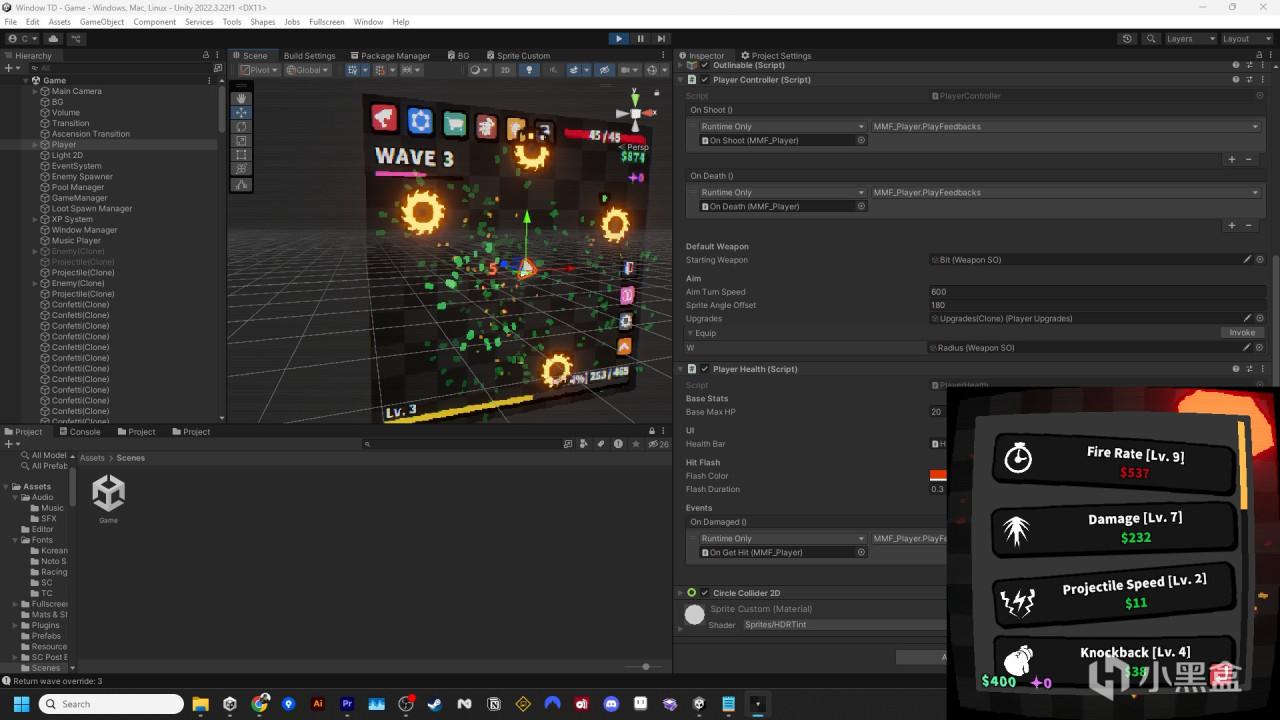Uncheck the Circle Collider 2D component
Screen dimensions: 1280x720
[704, 593]
